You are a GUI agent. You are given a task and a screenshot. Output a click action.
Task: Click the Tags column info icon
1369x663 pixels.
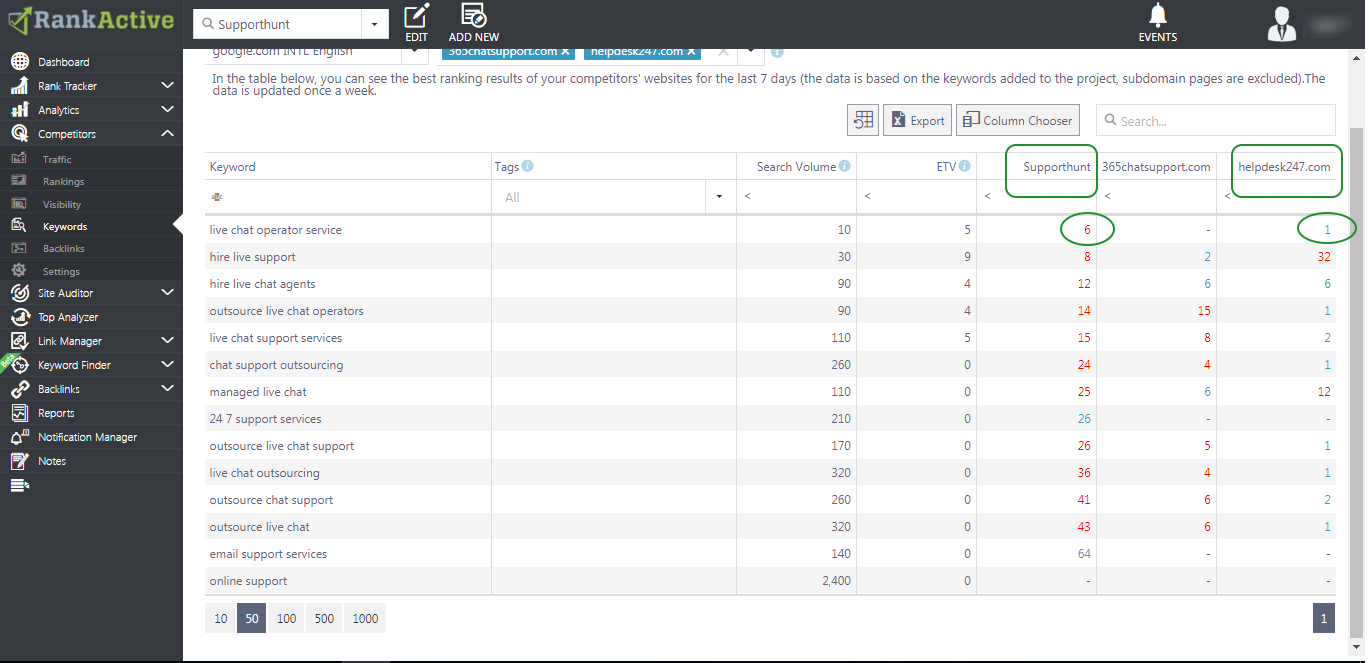528,166
